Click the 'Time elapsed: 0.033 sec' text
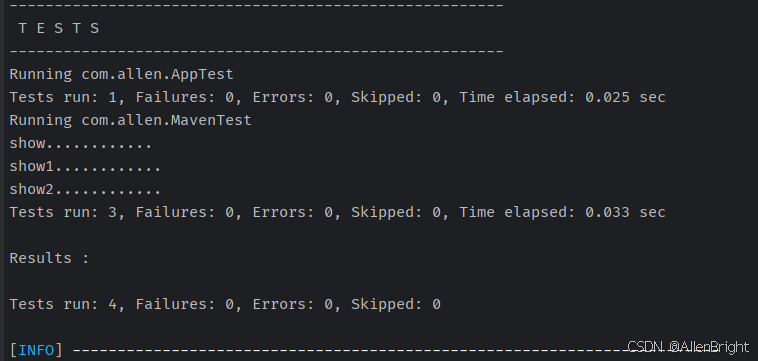758x361 pixels. pos(562,213)
